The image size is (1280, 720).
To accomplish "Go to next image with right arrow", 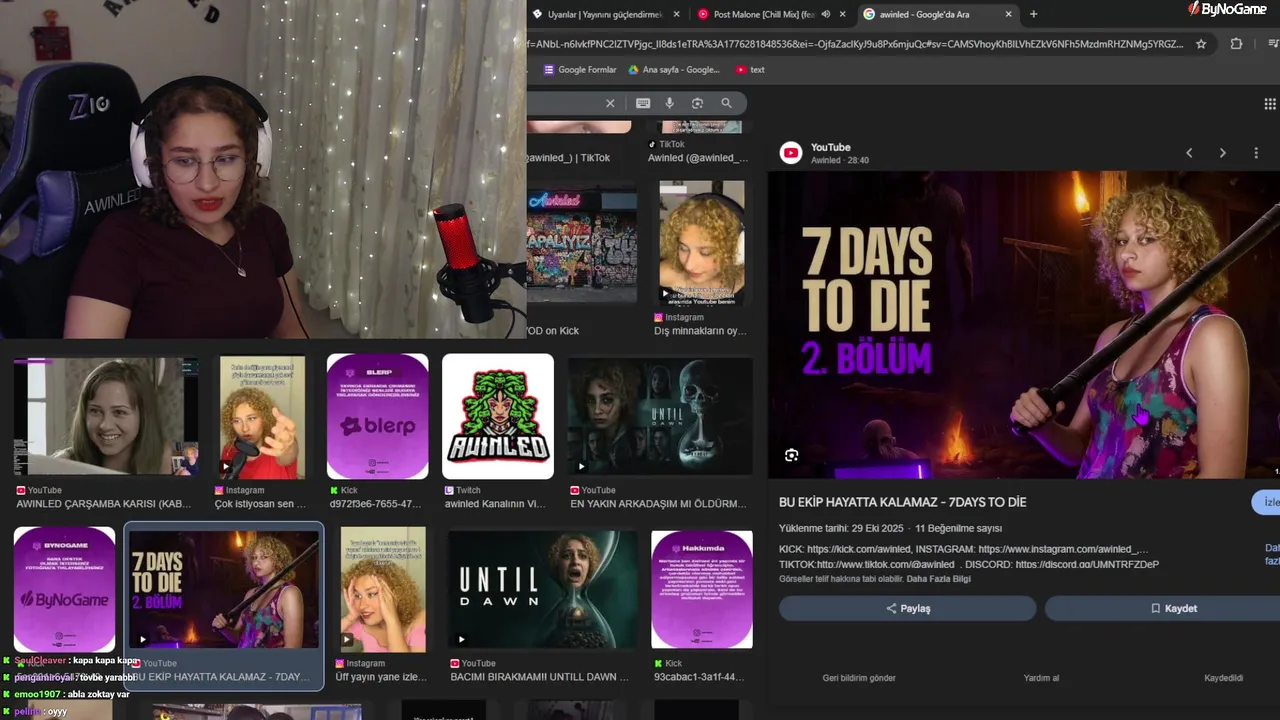I will point(1222,153).
